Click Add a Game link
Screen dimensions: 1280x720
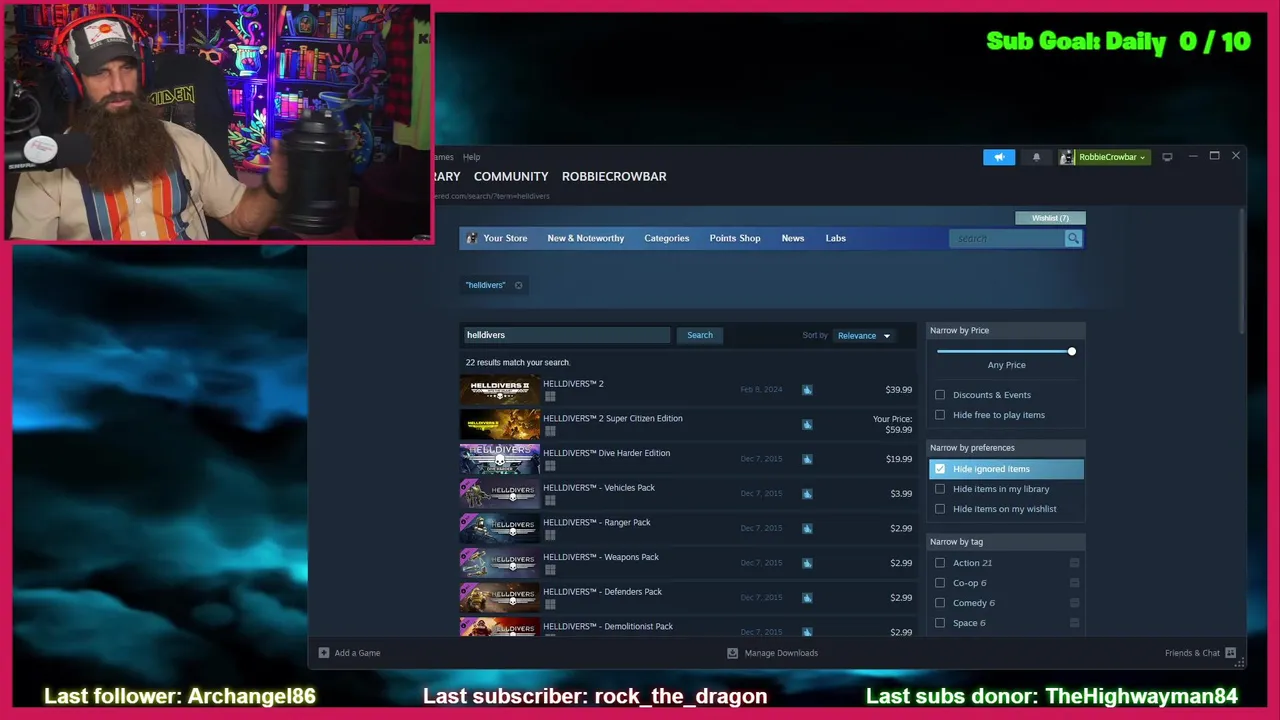click(x=357, y=653)
